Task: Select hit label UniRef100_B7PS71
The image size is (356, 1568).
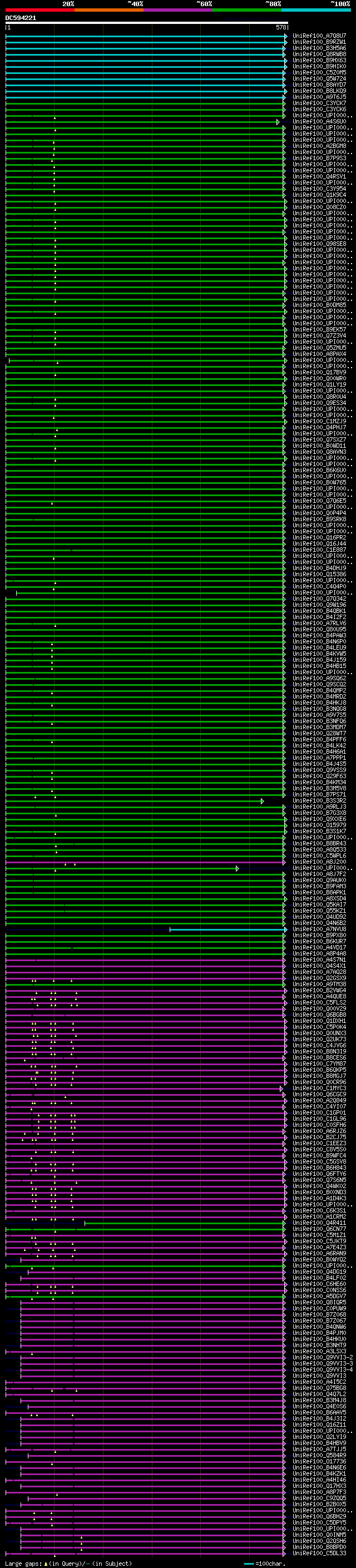Action: click(x=319, y=795)
